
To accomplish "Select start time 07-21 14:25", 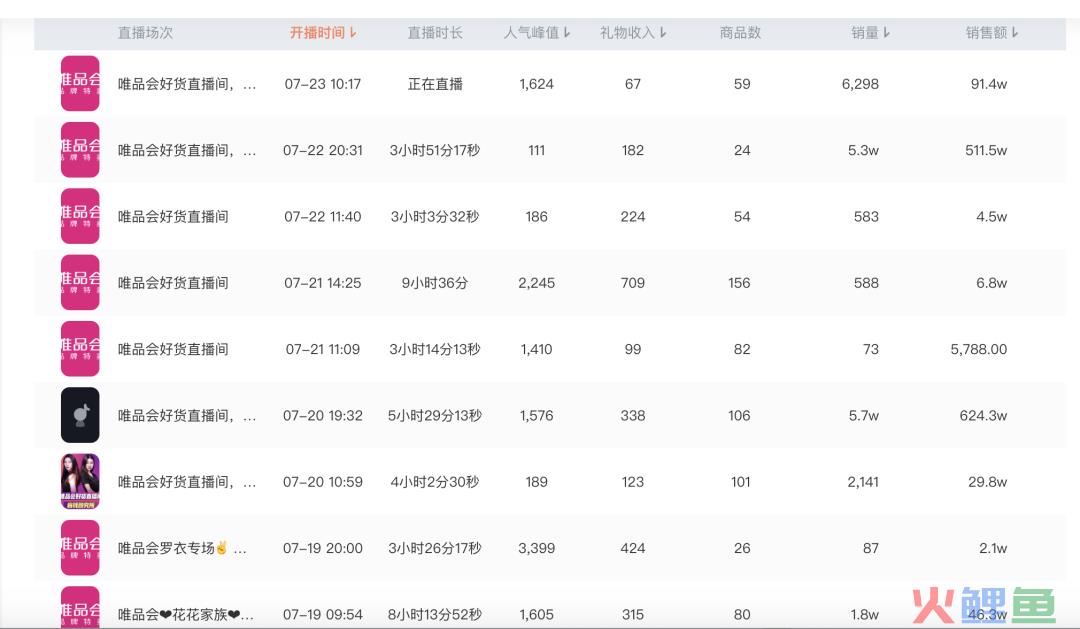I will coord(322,282).
